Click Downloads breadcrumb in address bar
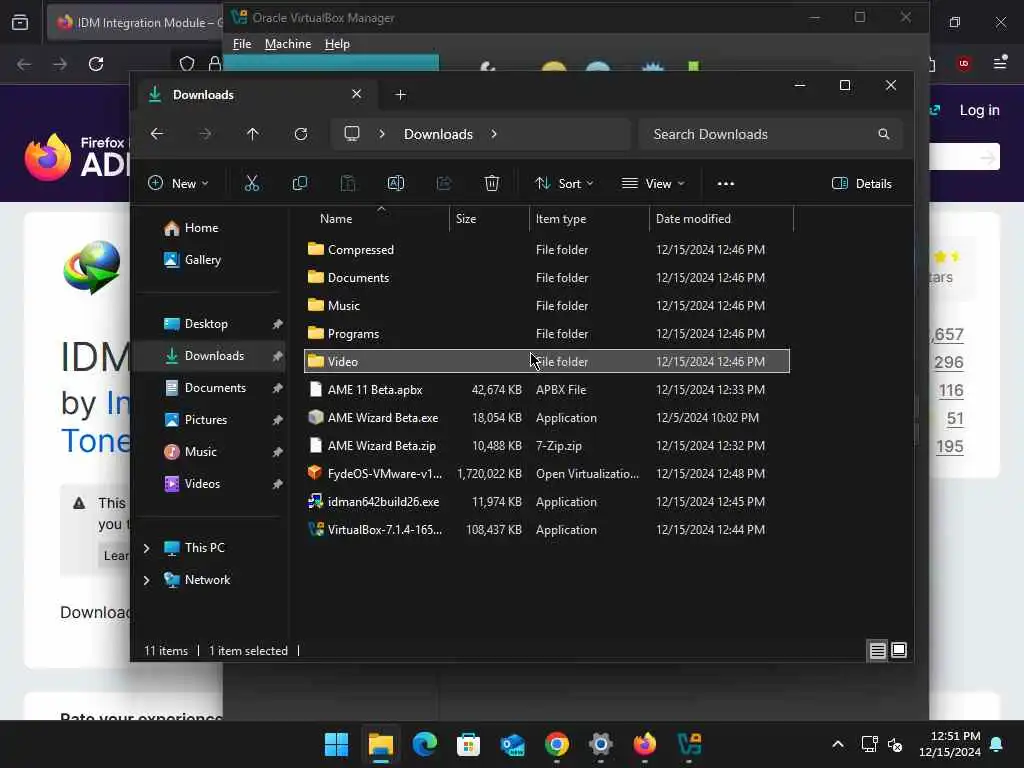1024x768 pixels. (438, 134)
